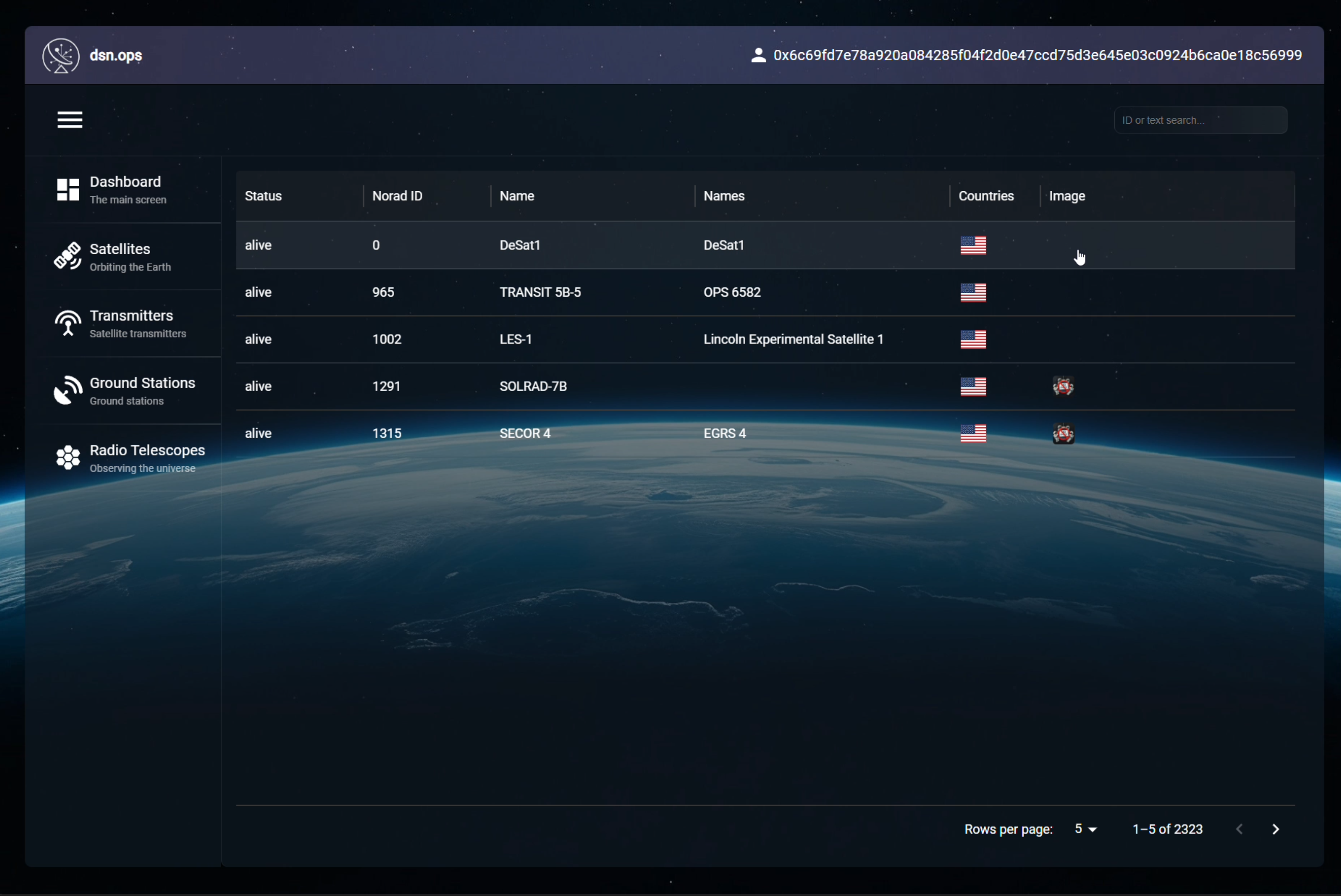The height and width of the screenshot is (896, 1341).
Task: Click the US flag in SECOR 4 row
Action: pos(973,434)
